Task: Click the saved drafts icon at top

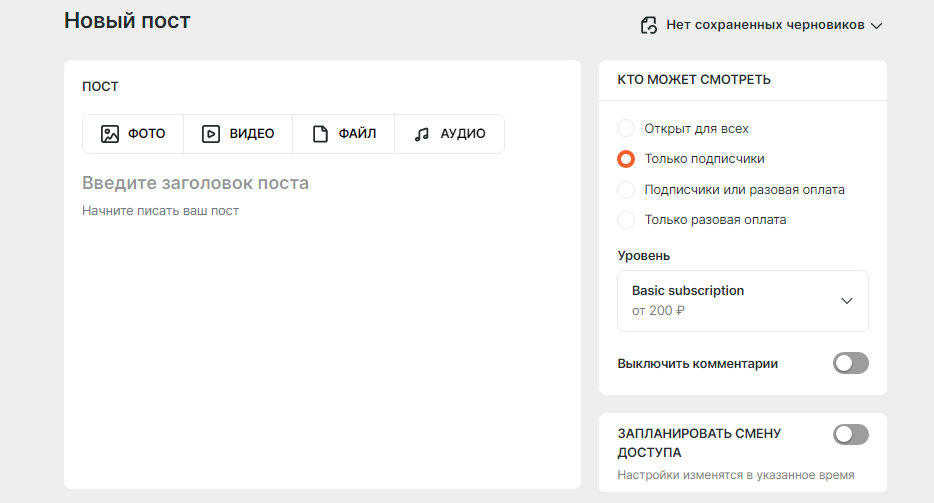Action: pos(649,25)
